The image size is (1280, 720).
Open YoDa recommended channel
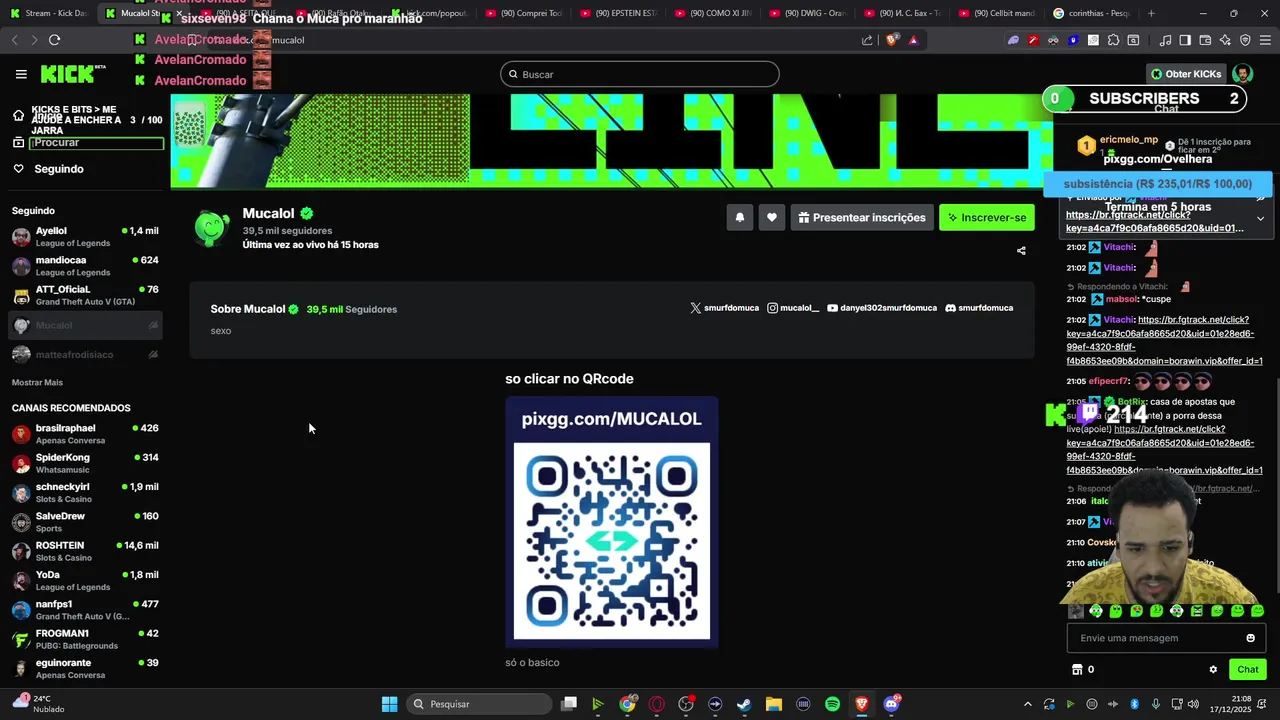85,580
